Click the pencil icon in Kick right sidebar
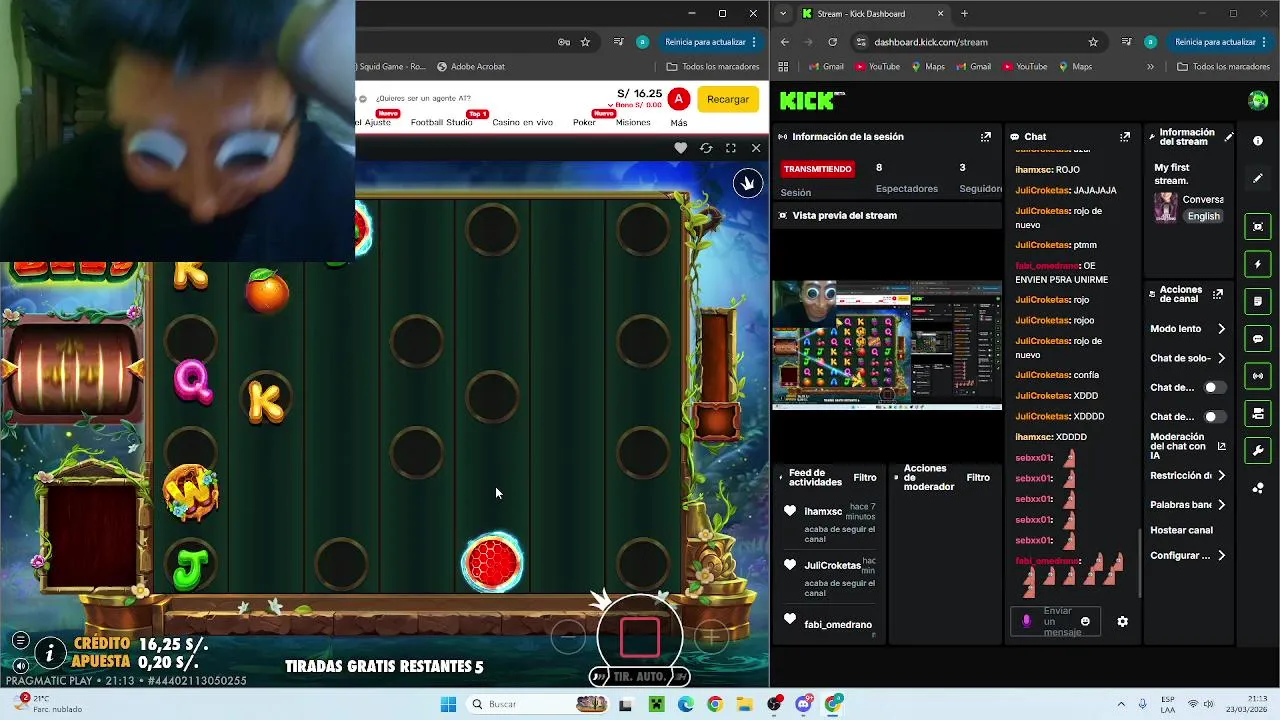Viewport: 1280px width, 720px height. (x=1258, y=178)
